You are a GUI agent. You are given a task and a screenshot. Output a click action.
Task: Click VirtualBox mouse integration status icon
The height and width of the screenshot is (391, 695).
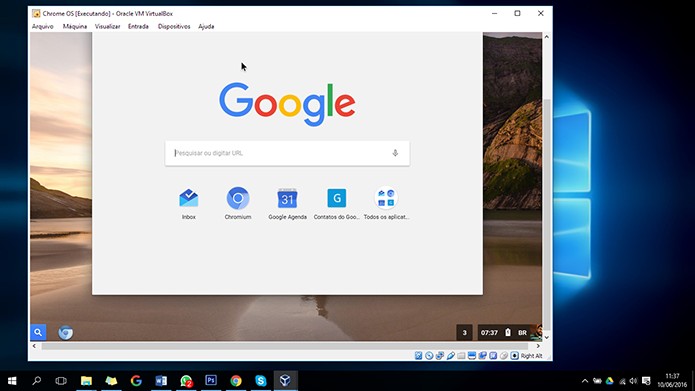(504, 356)
